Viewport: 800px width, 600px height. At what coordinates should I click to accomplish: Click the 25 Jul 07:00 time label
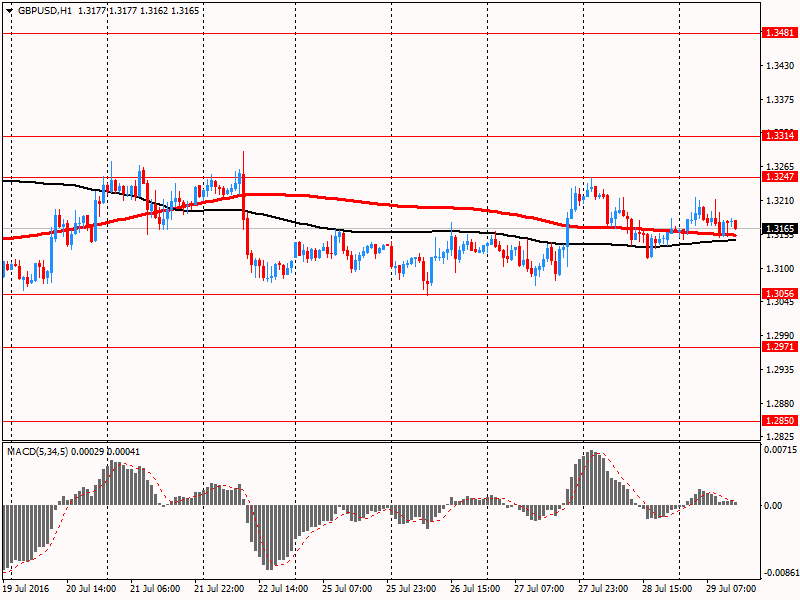[347, 588]
